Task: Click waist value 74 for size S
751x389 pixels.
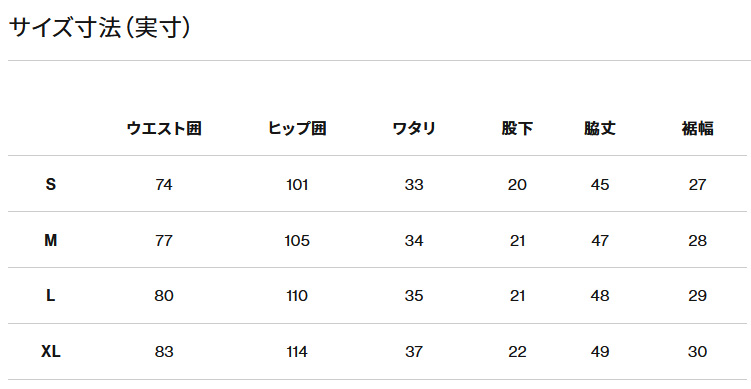Action: click(x=164, y=184)
